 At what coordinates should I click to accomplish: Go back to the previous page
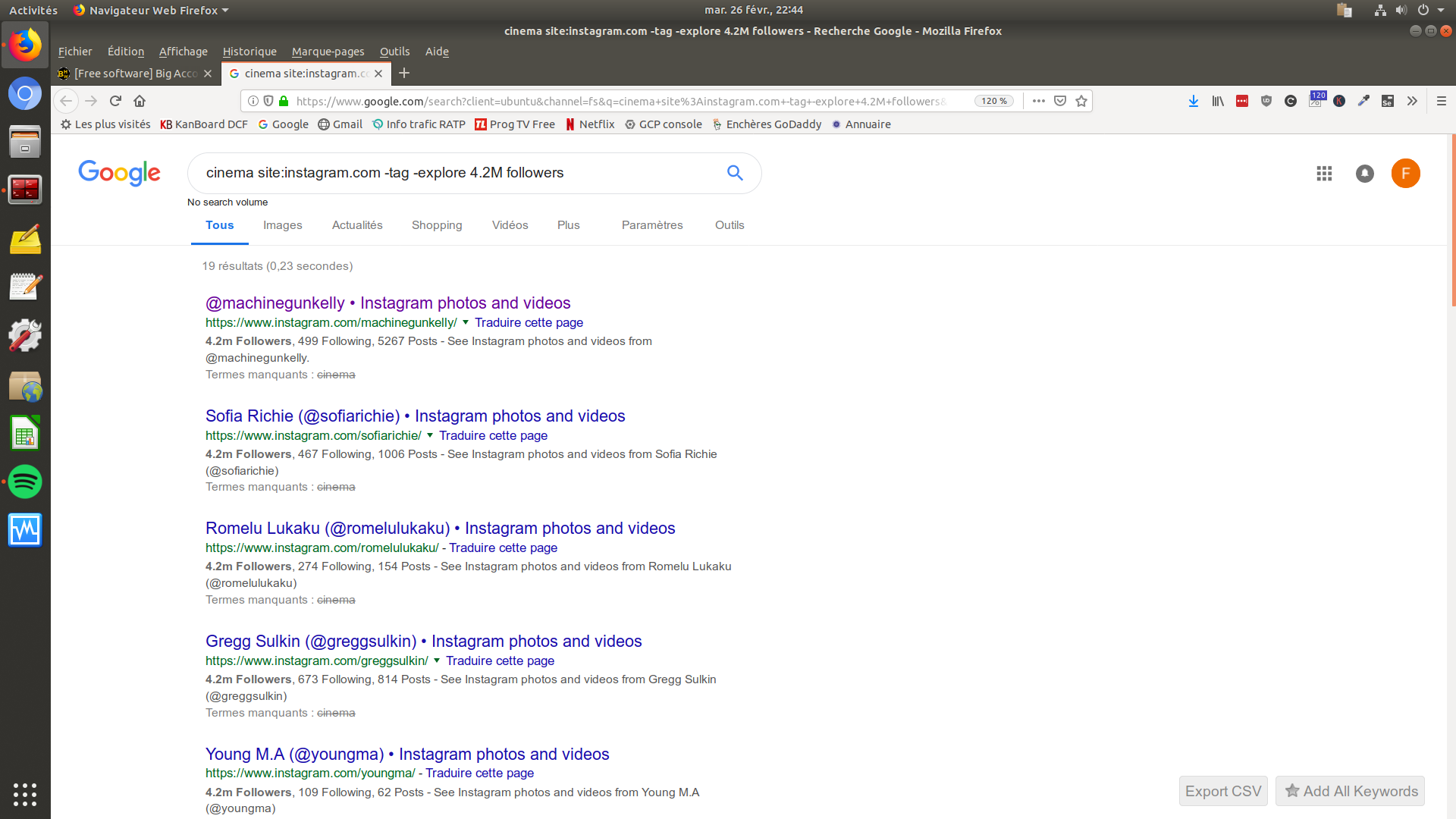coord(66,101)
